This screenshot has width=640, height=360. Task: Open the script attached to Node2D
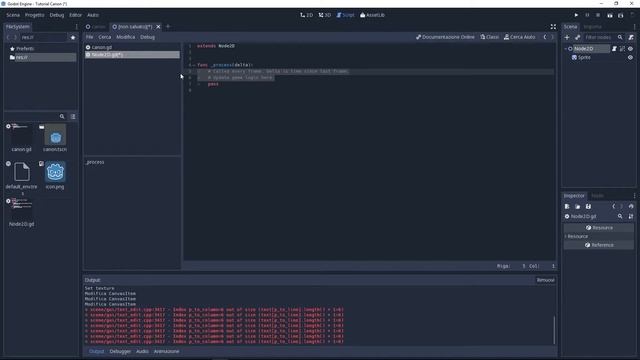point(614,49)
